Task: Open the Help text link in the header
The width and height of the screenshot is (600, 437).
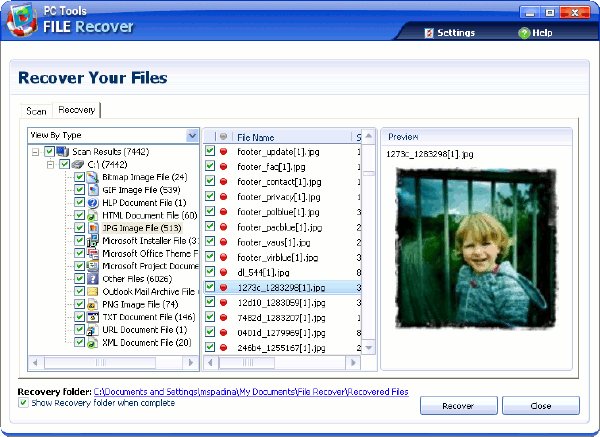Action: (542, 33)
